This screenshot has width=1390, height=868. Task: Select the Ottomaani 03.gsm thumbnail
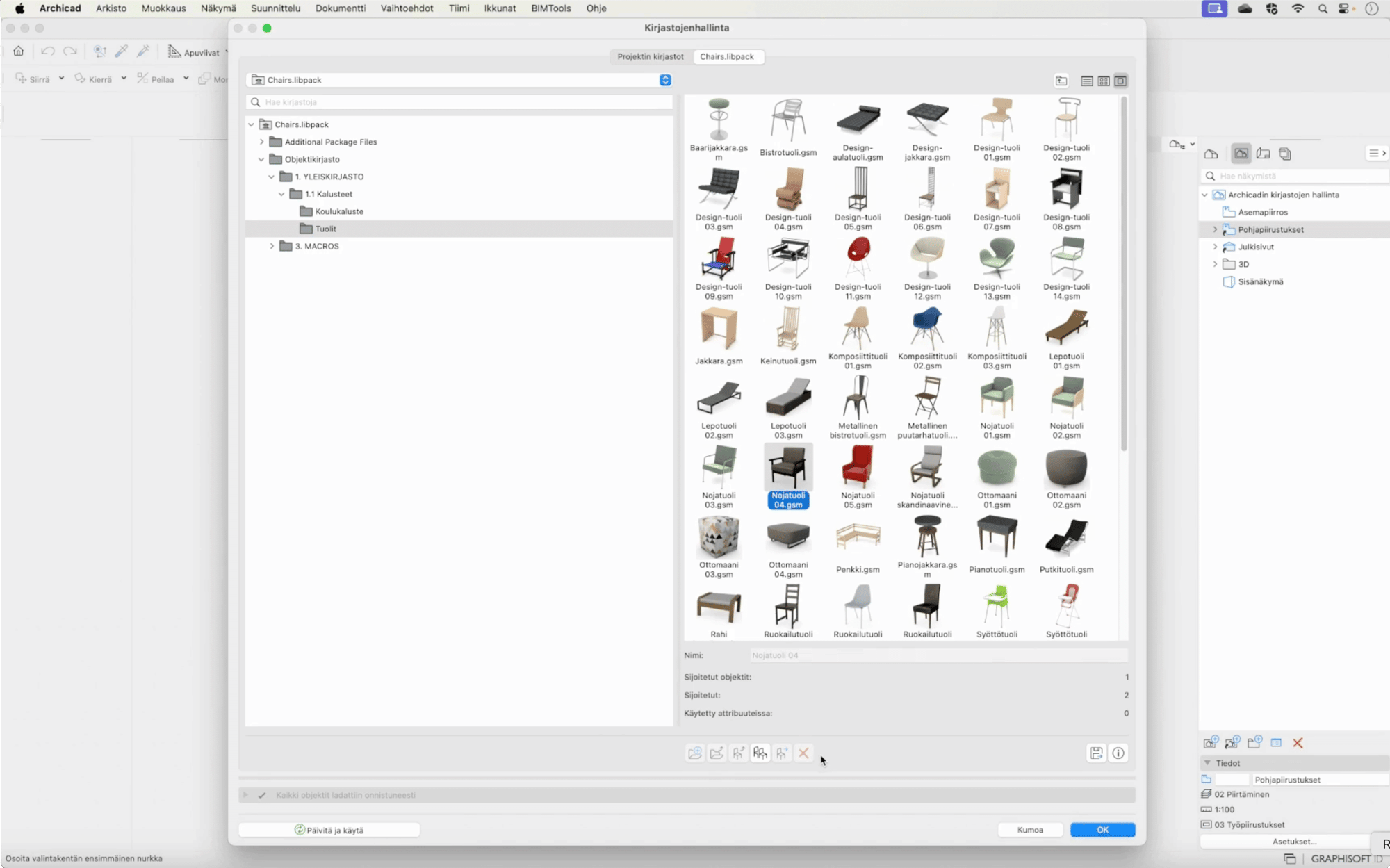click(x=719, y=547)
